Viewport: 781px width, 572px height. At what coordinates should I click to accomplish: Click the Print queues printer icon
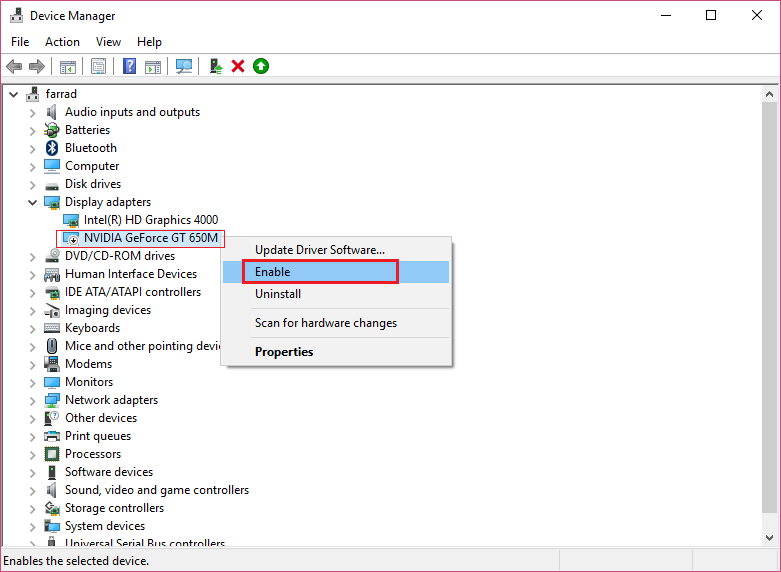pyautogui.click(x=52, y=436)
